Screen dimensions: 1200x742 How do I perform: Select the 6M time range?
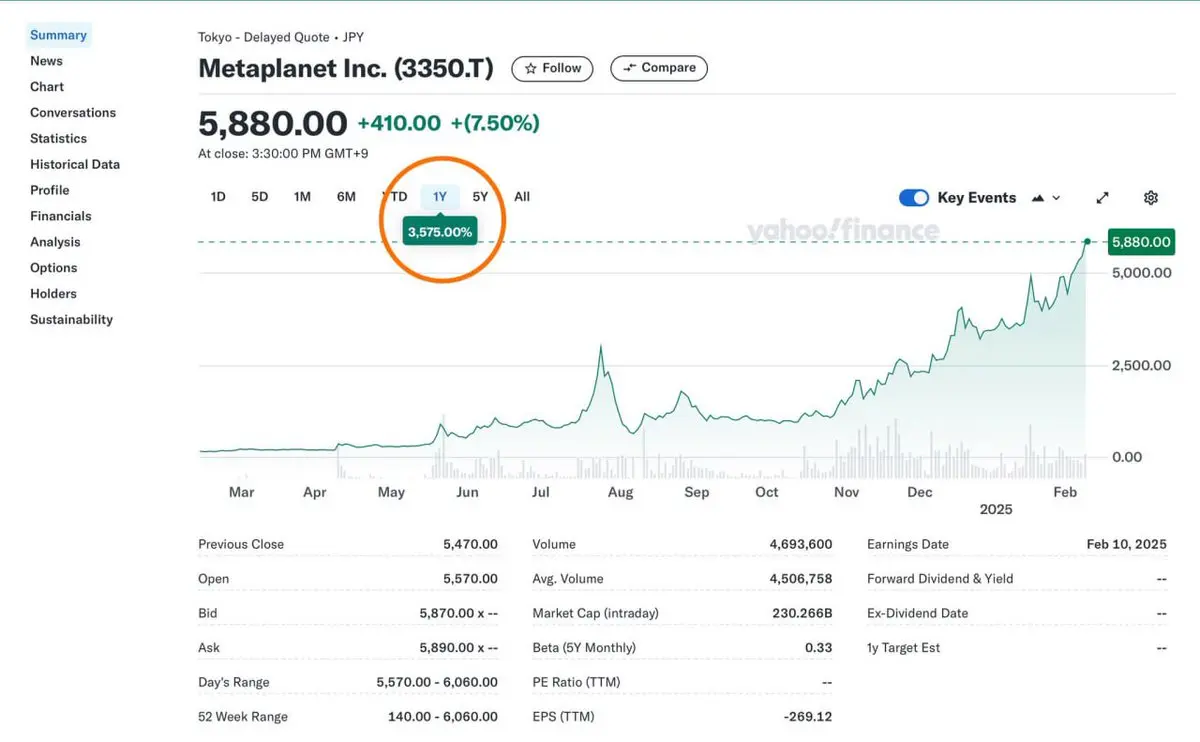click(346, 197)
